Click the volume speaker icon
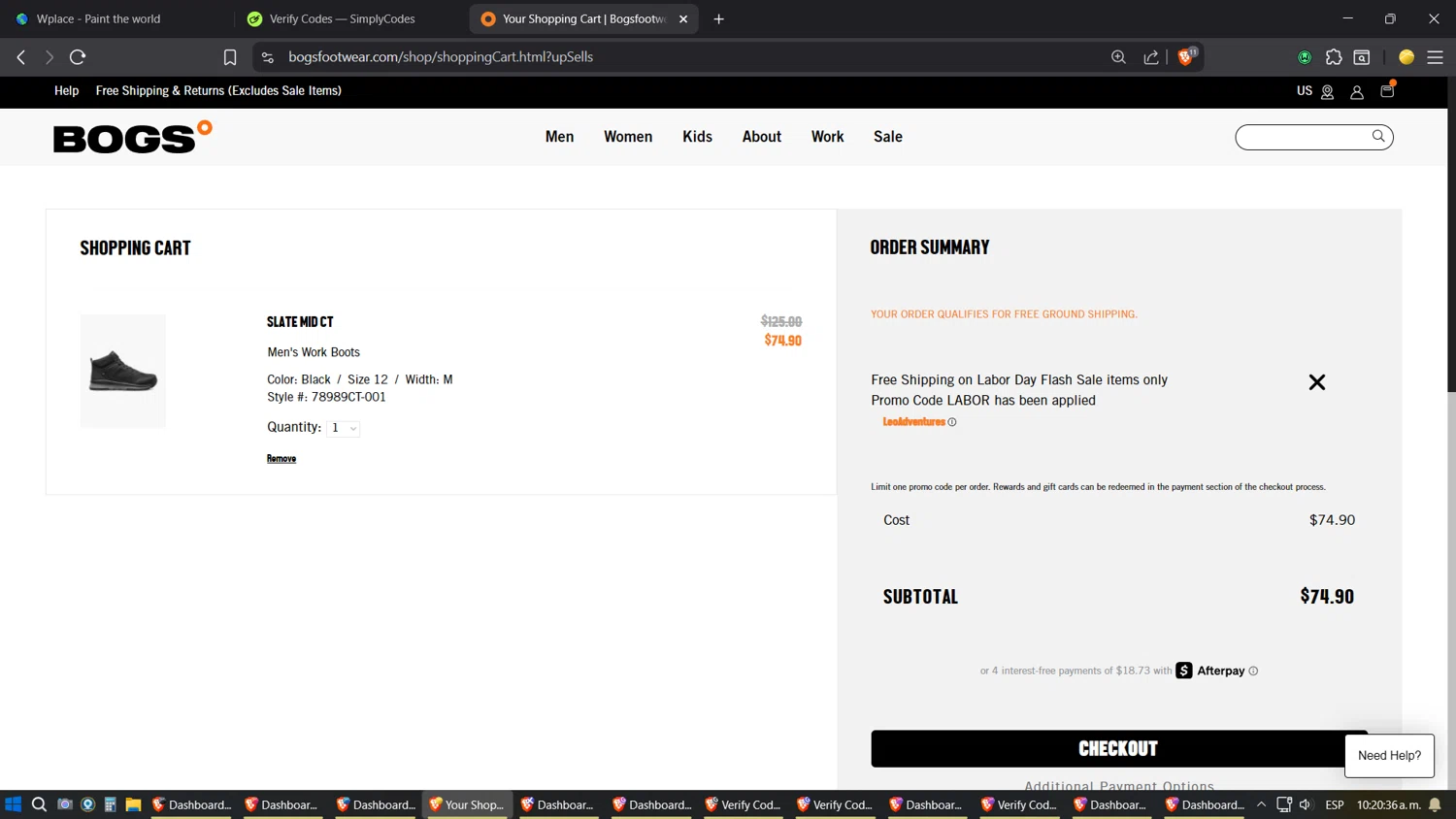 [x=1306, y=804]
